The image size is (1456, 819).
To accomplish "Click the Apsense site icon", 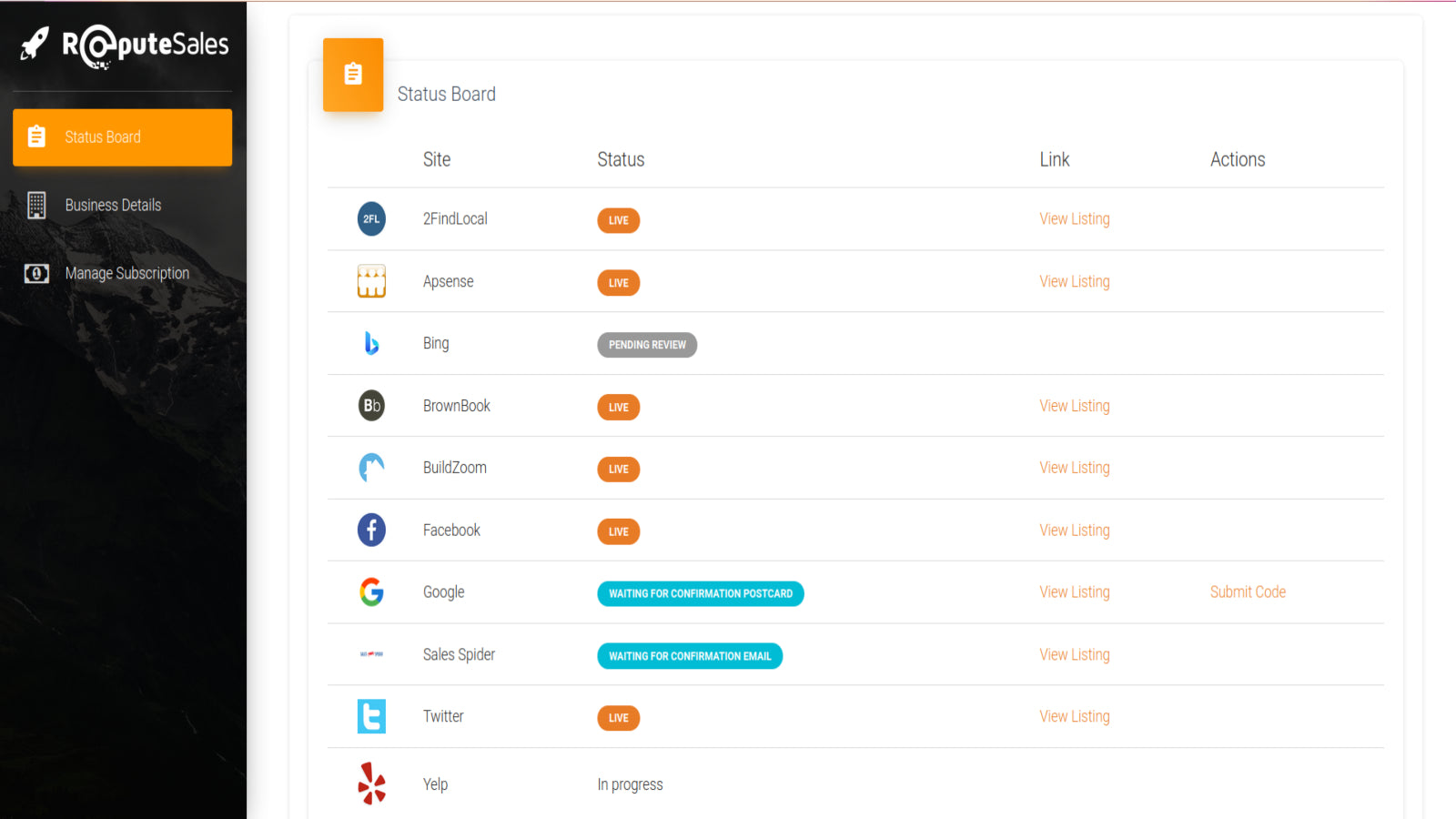I will click(x=371, y=281).
